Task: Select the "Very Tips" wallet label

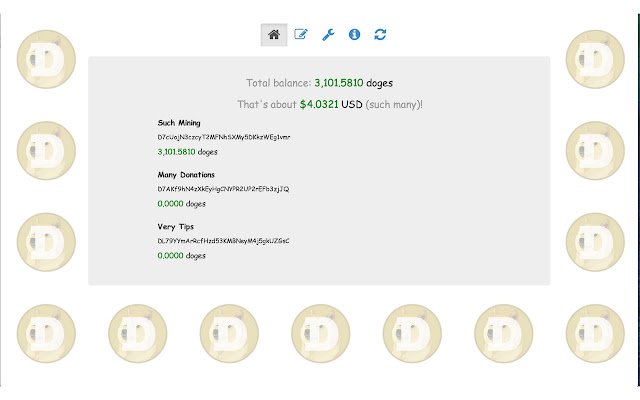Action: (176, 227)
